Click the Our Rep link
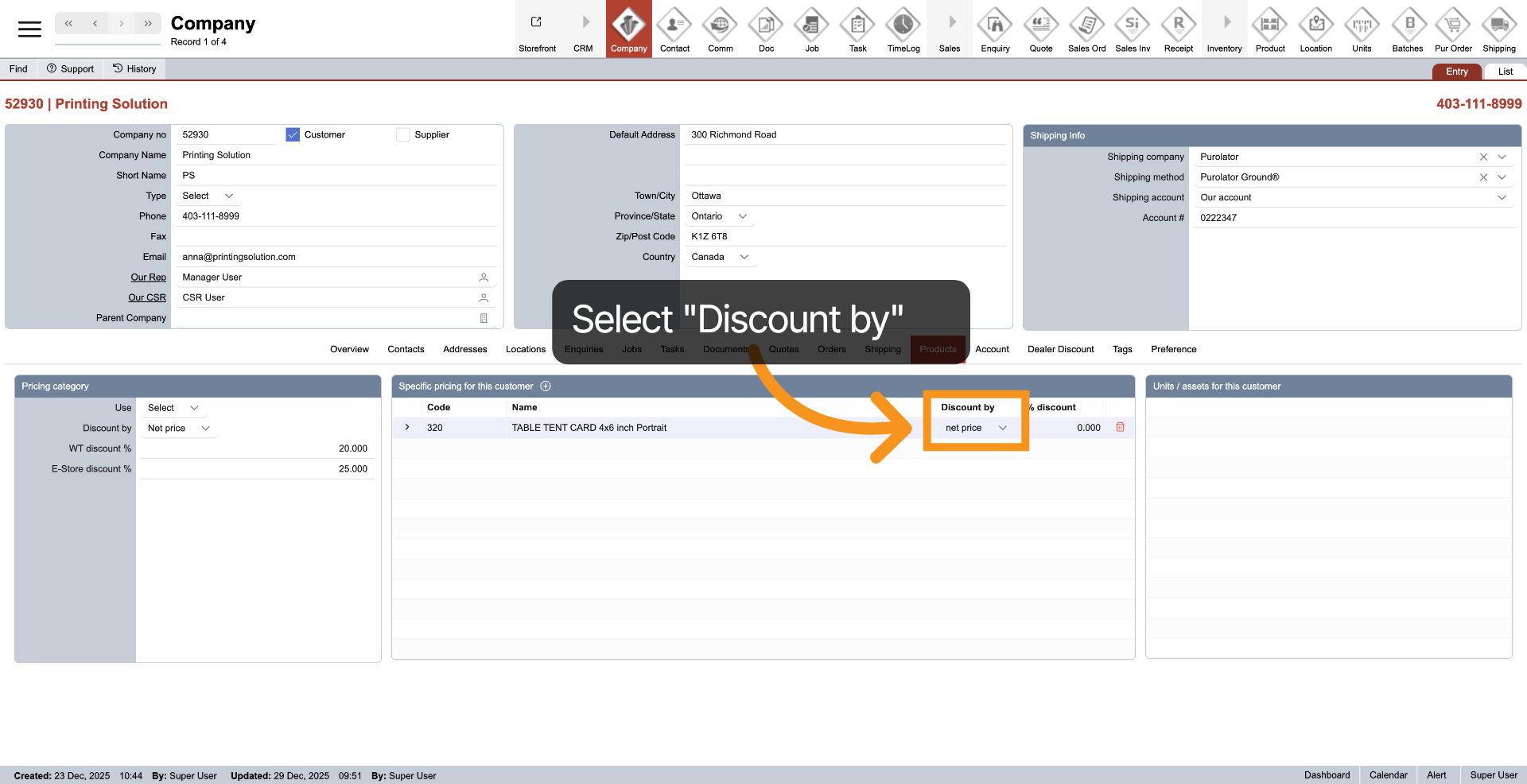The height and width of the screenshot is (784, 1527). coord(148,278)
